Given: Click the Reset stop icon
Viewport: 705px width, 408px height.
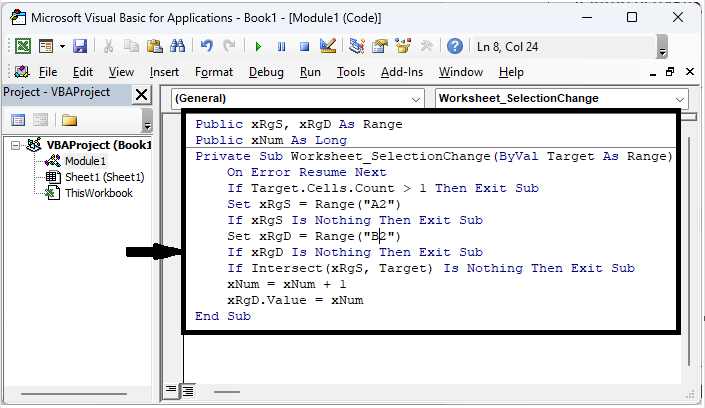Looking at the screenshot, I should coord(304,46).
